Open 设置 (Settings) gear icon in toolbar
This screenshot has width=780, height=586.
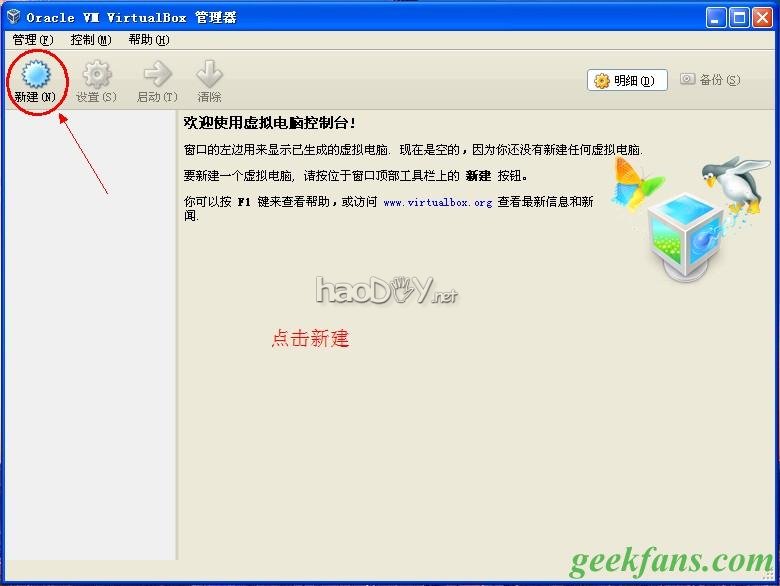click(96, 75)
